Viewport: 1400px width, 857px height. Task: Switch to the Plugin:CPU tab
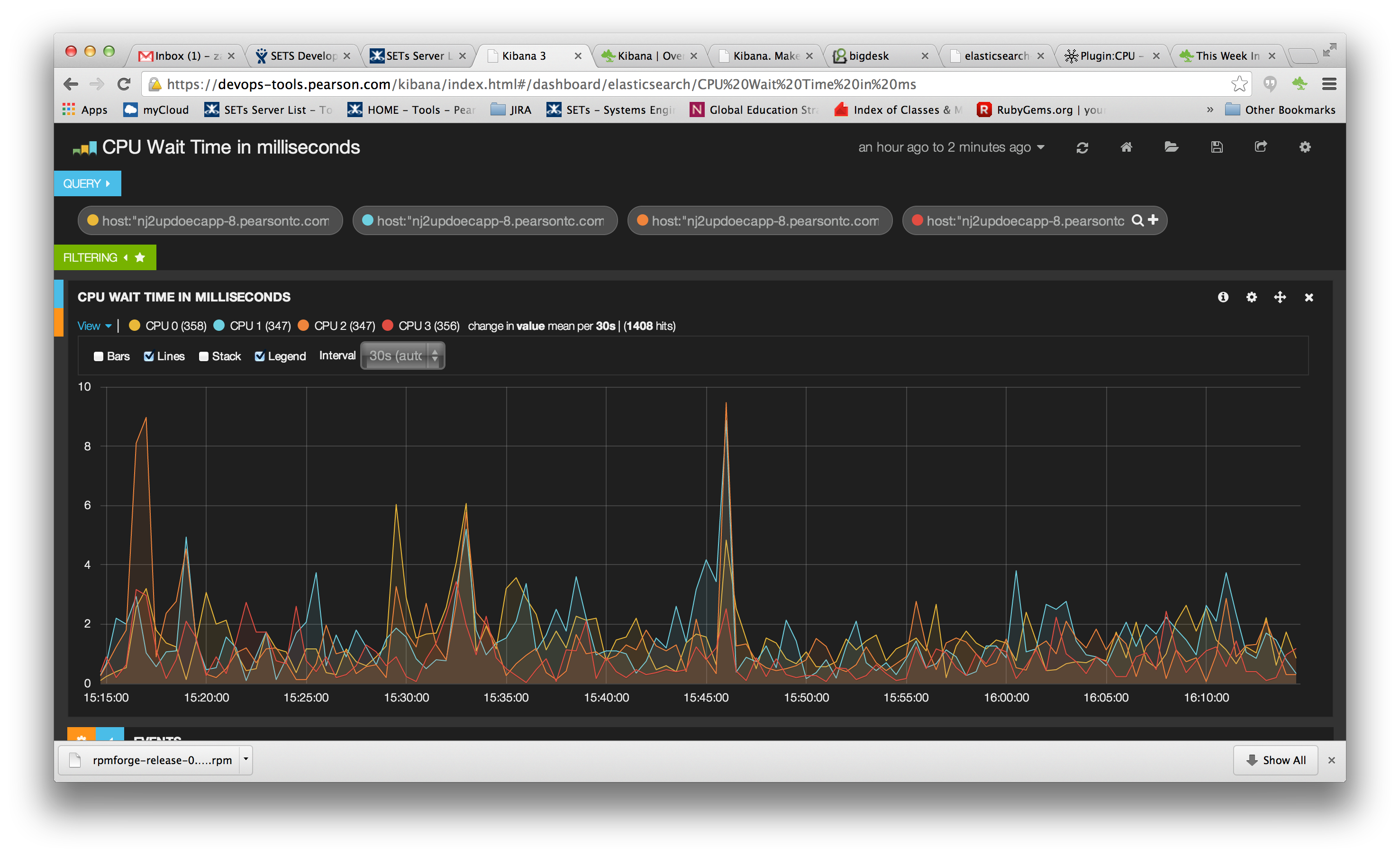coord(1111,55)
